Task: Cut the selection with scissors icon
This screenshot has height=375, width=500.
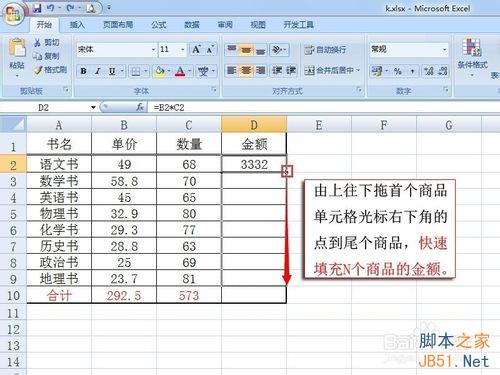Action: [46, 42]
